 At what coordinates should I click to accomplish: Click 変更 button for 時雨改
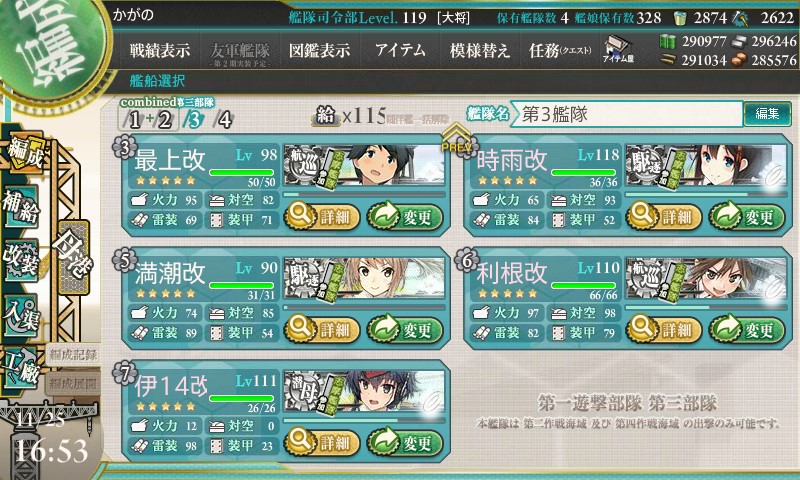(x=746, y=217)
